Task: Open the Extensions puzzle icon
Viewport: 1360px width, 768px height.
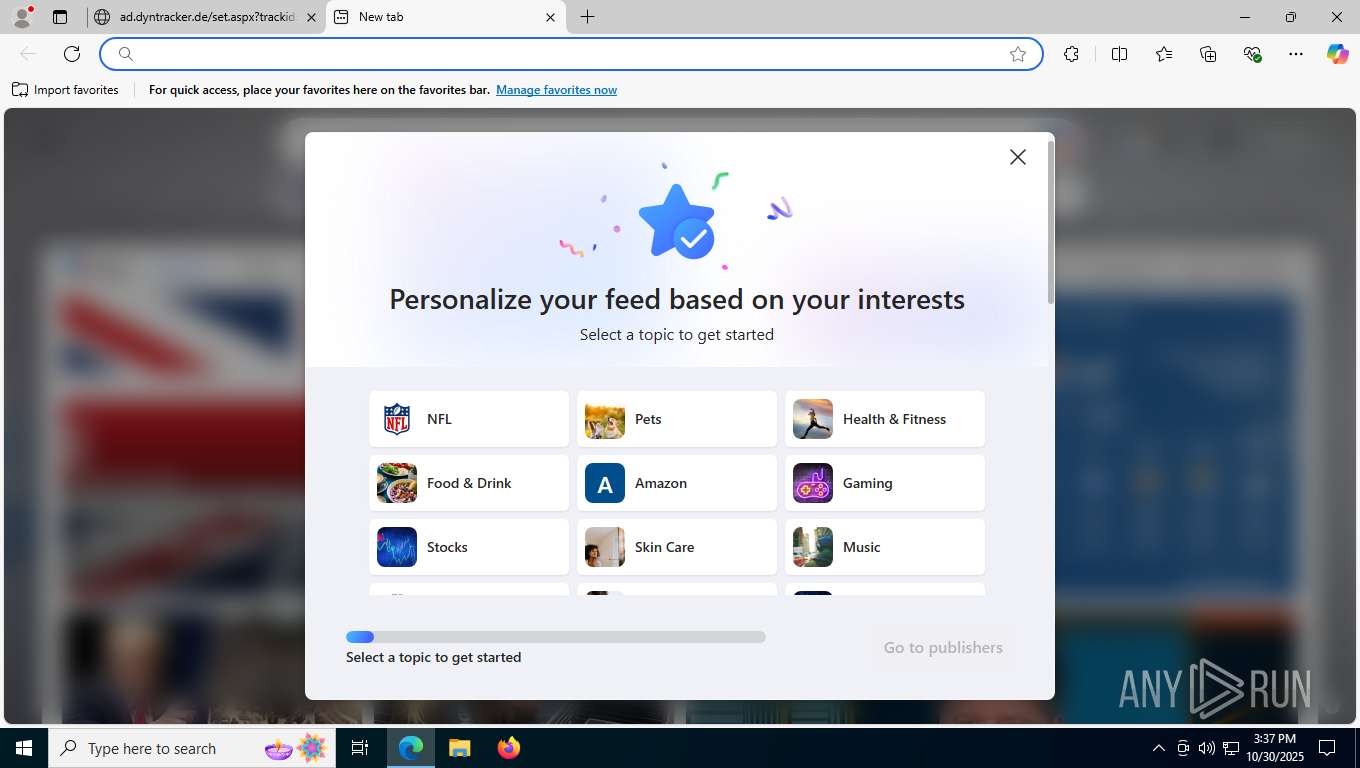Action: 1071,54
